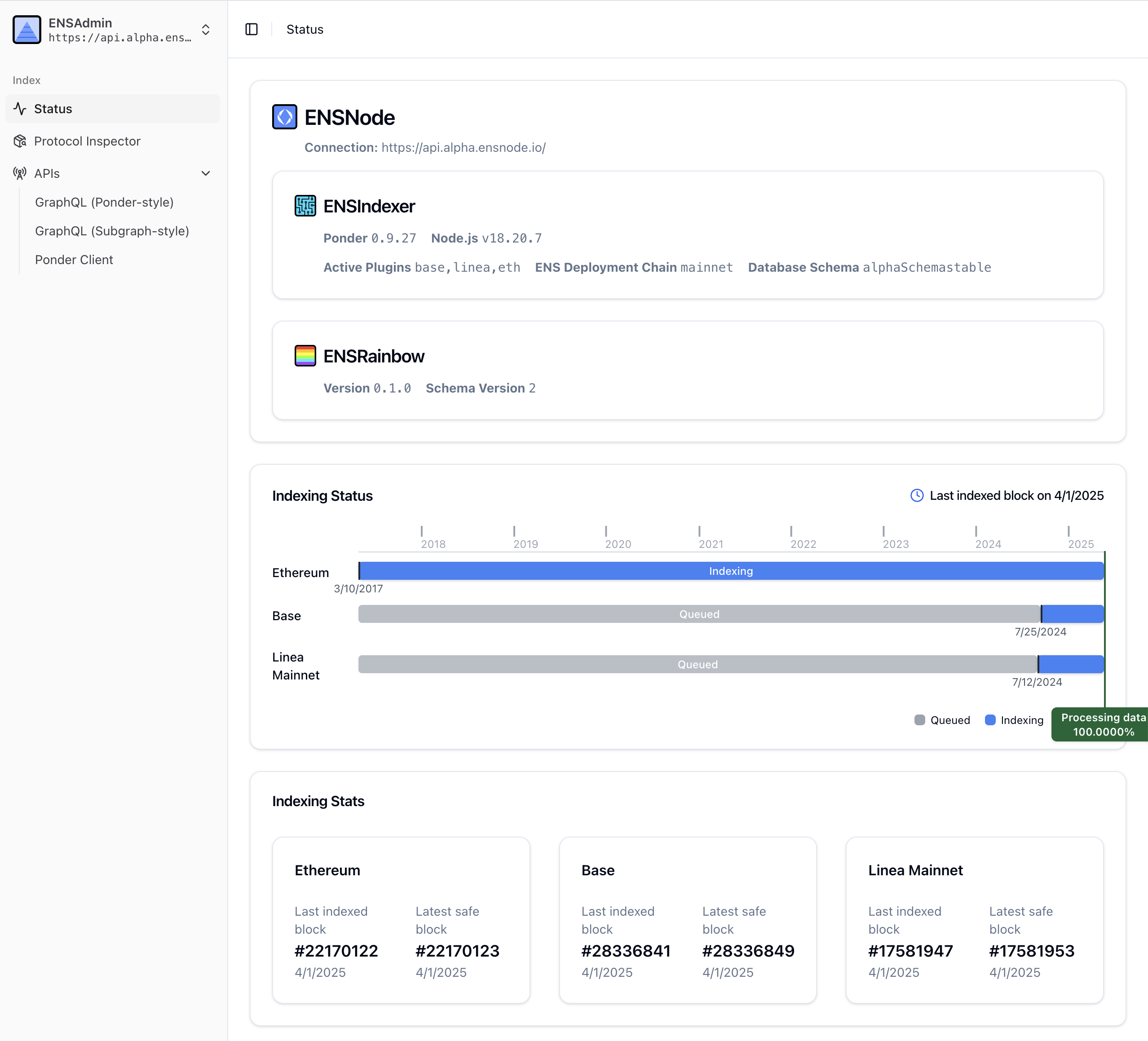Click the 2021 timeline tick label
The image size is (1148, 1041).
(x=711, y=544)
